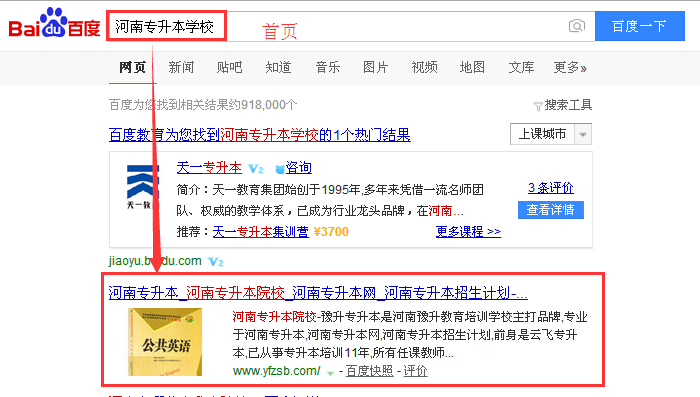Click the 查看详情 button
700x397 pixels.
coord(551,210)
